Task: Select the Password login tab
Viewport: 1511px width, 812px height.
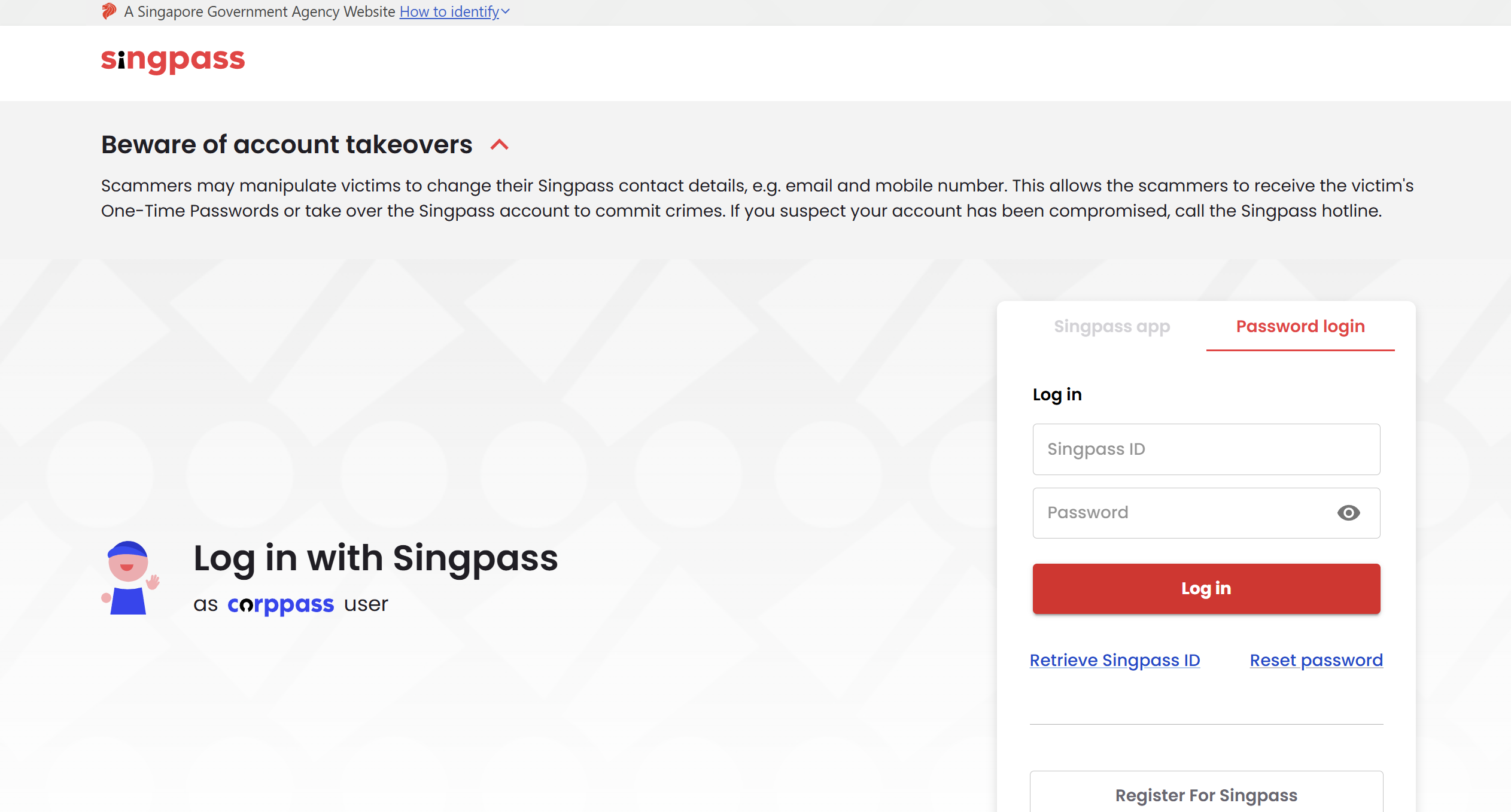Action: tap(1300, 327)
